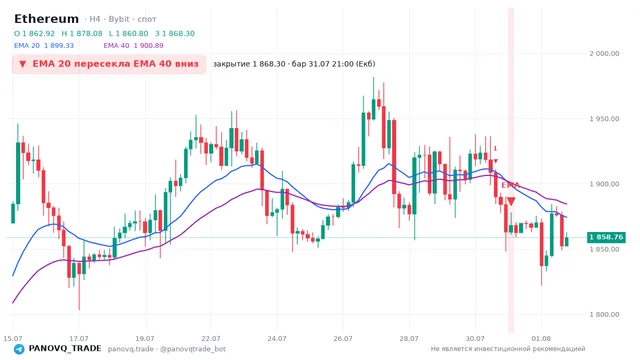Click the 26.07 date axis label

(x=343, y=339)
